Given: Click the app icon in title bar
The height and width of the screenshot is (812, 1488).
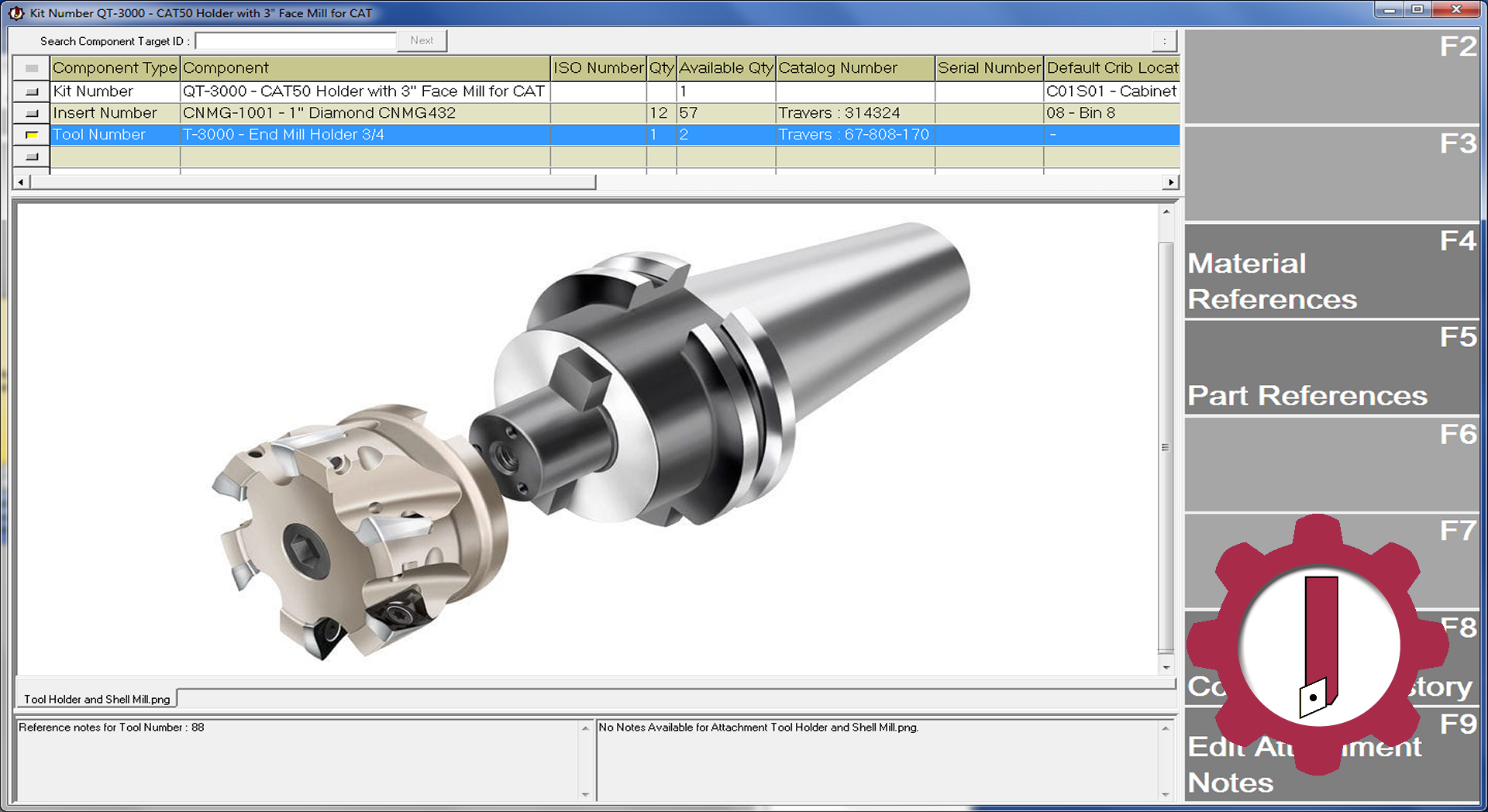Looking at the screenshot, I should 16,13.
